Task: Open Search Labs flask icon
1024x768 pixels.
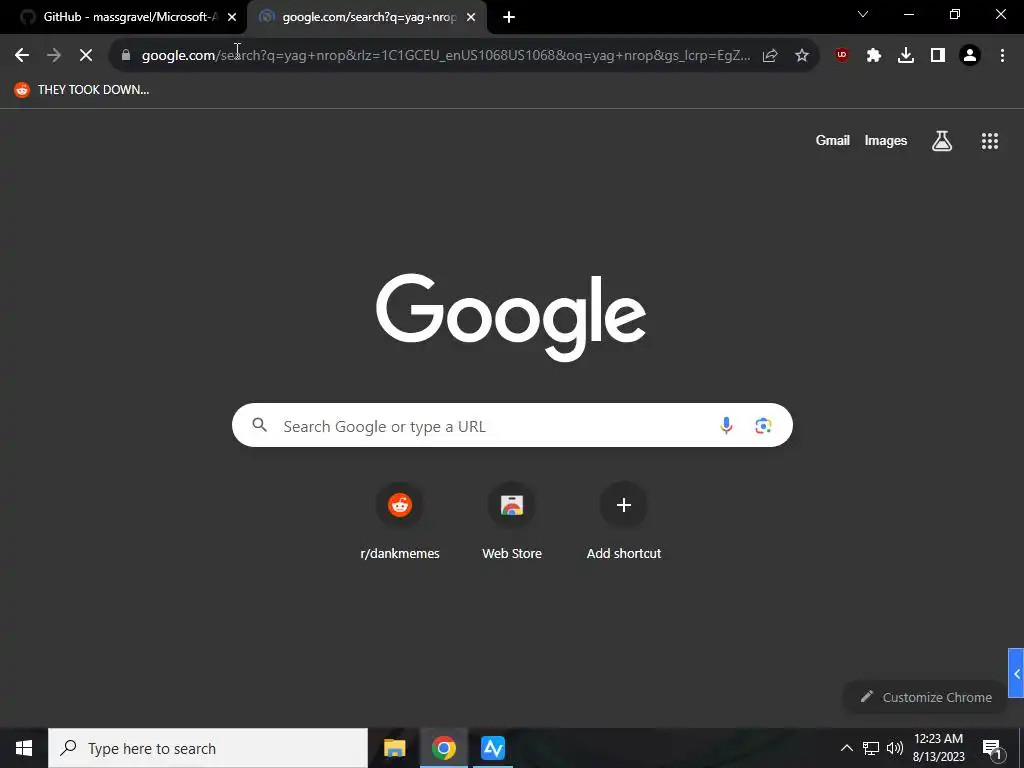Action: (942, 140)
